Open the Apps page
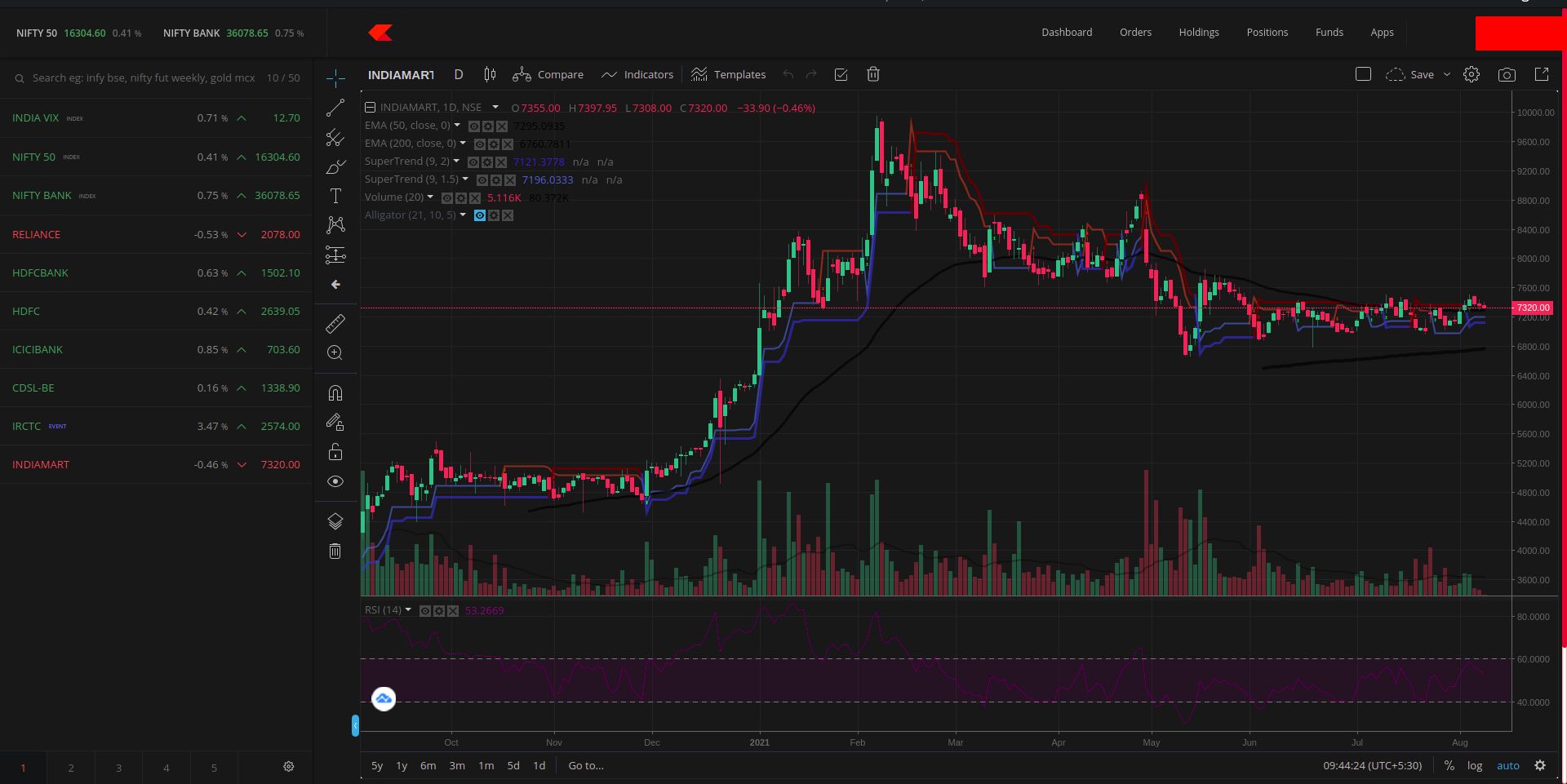 (1382, 32)
